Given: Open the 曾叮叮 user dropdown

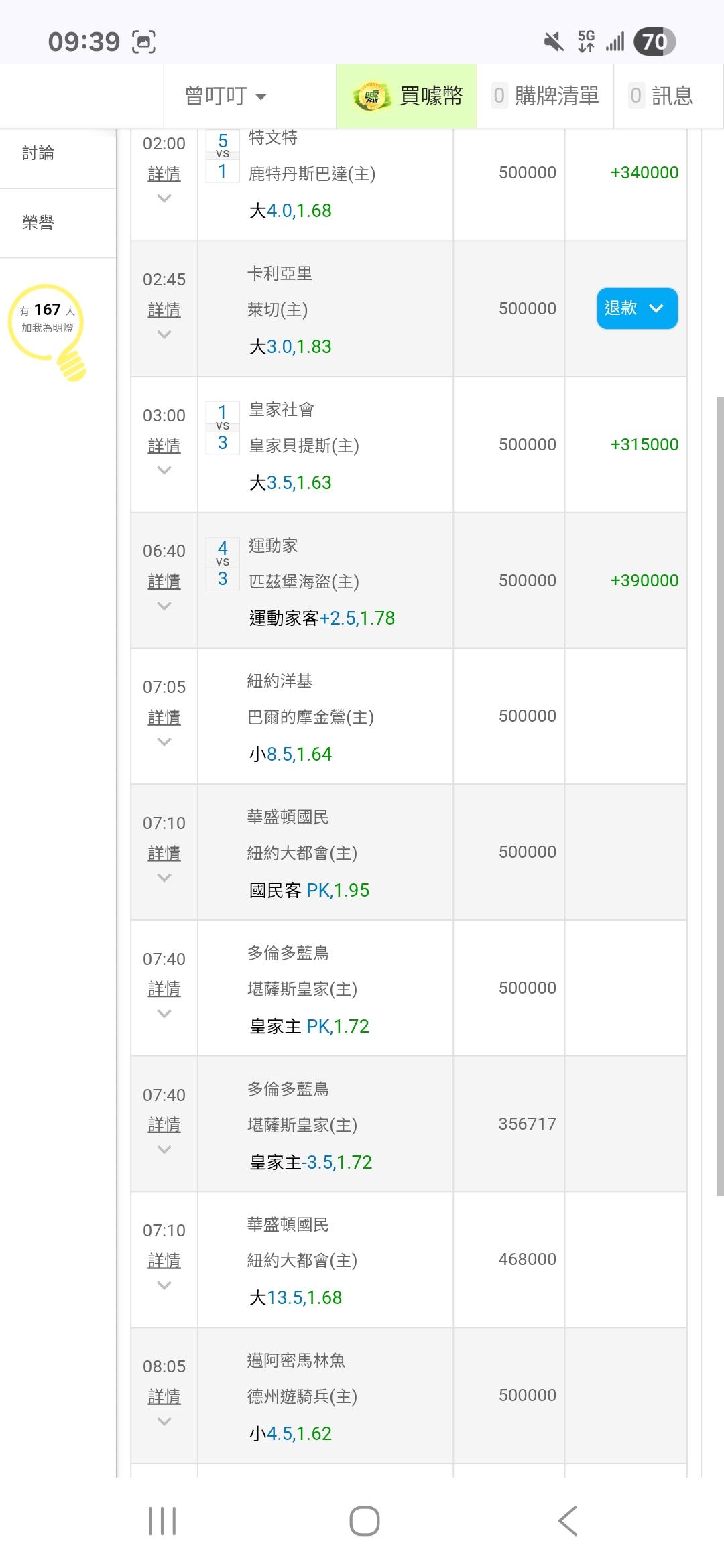Looking at the screenshot, I should pos(226,96).
